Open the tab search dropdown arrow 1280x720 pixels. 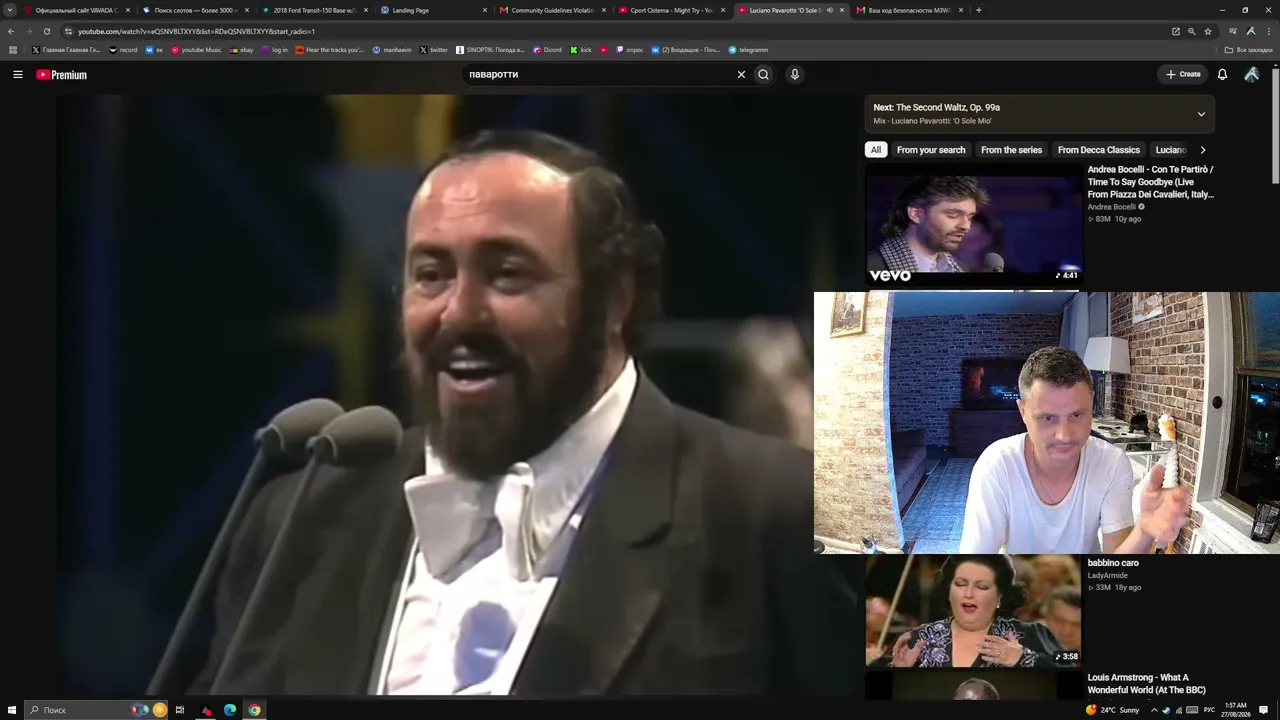[x=10, y=10]
